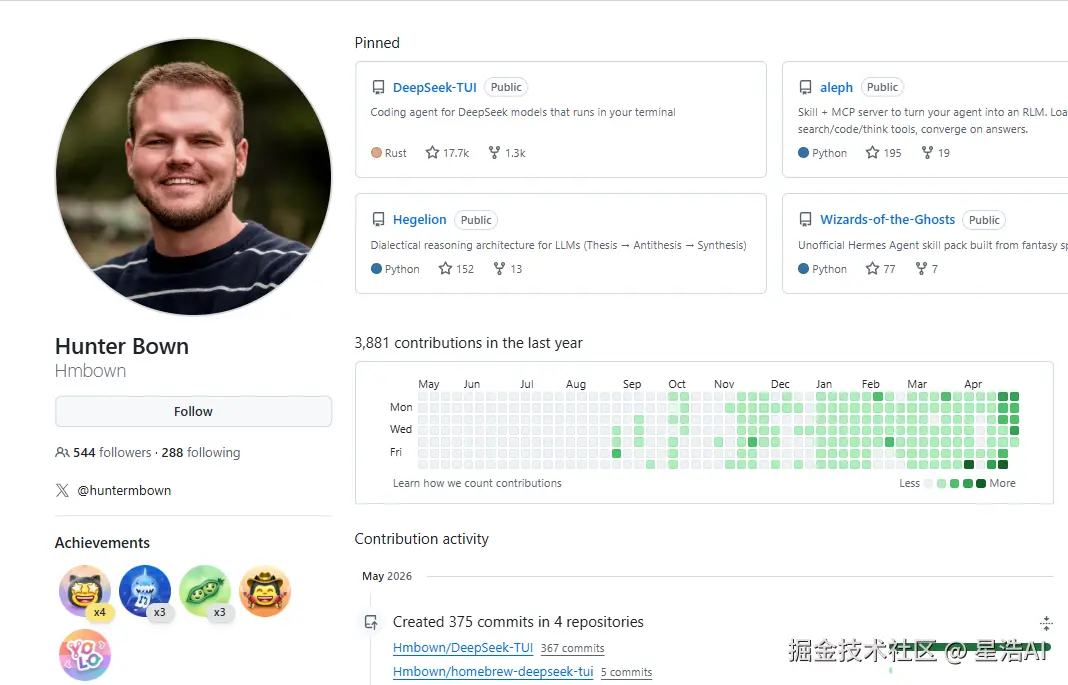Click the Public label on DeepSeek-TUI
This screenshot has height=685, width=1068.
[x=506, y=87]
